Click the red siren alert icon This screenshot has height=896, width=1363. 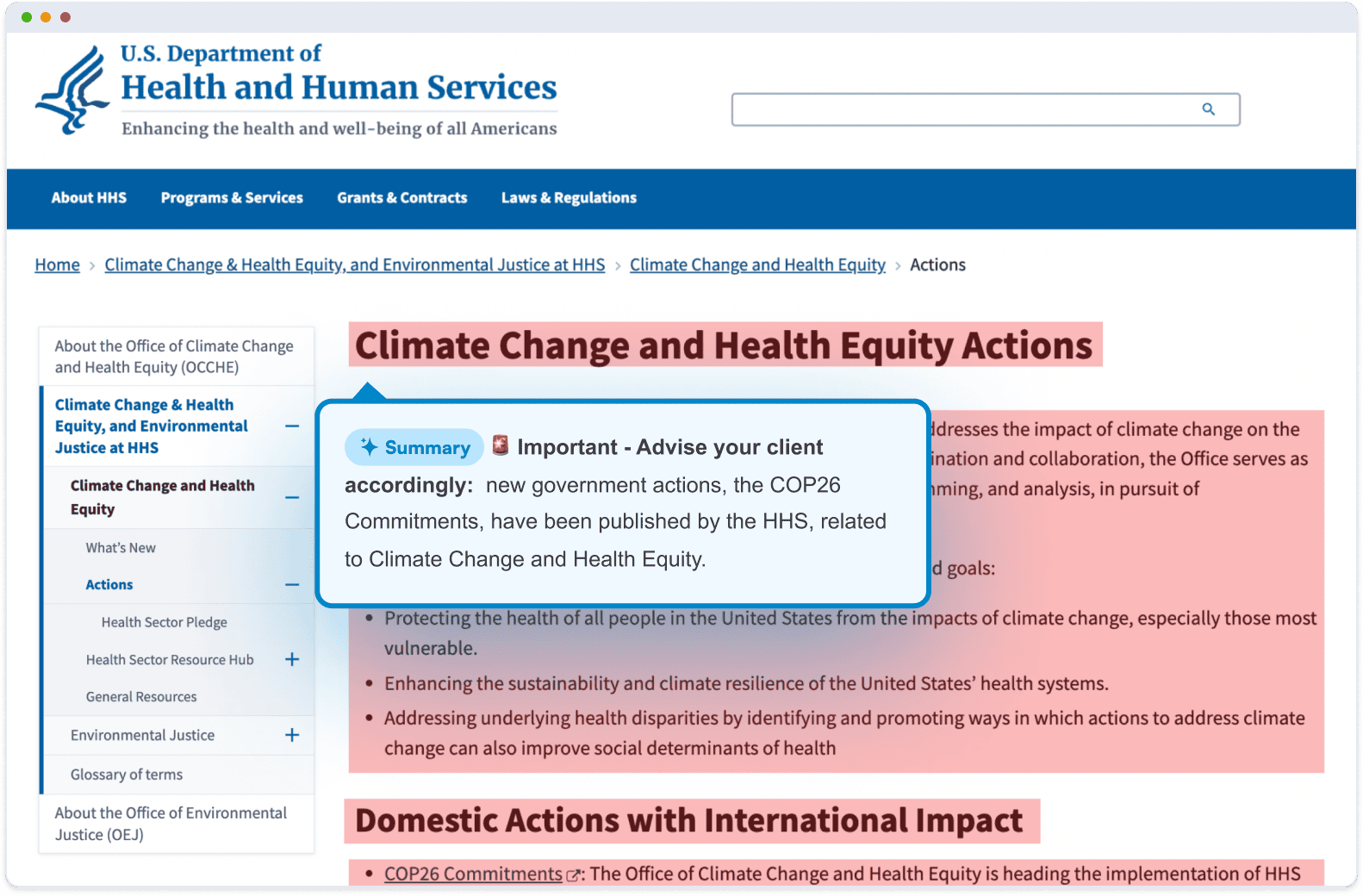click(x=500, y=445)
